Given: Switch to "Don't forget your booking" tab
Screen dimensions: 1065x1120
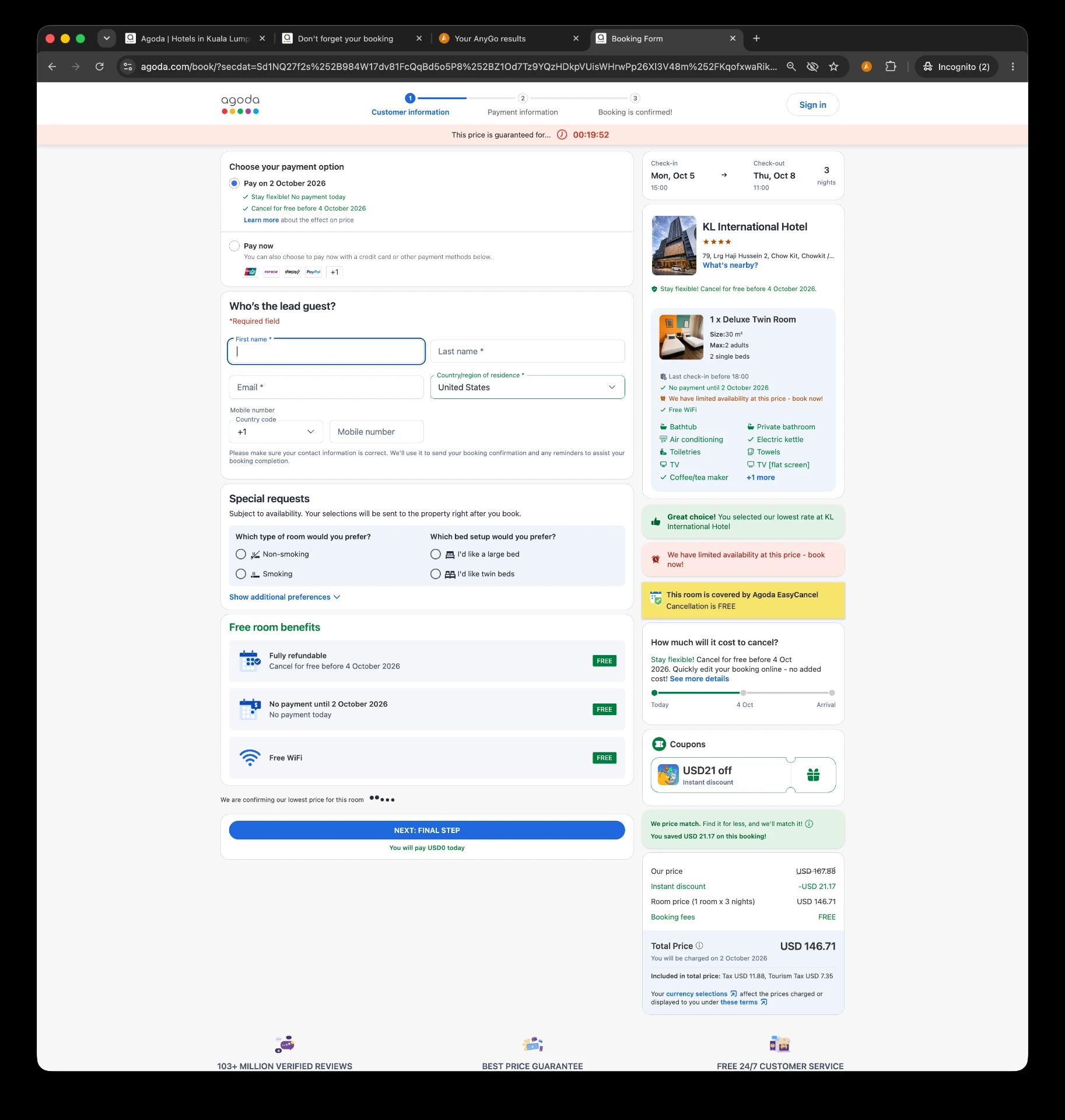Looking at the screenshot, I should tap(352, 38).
